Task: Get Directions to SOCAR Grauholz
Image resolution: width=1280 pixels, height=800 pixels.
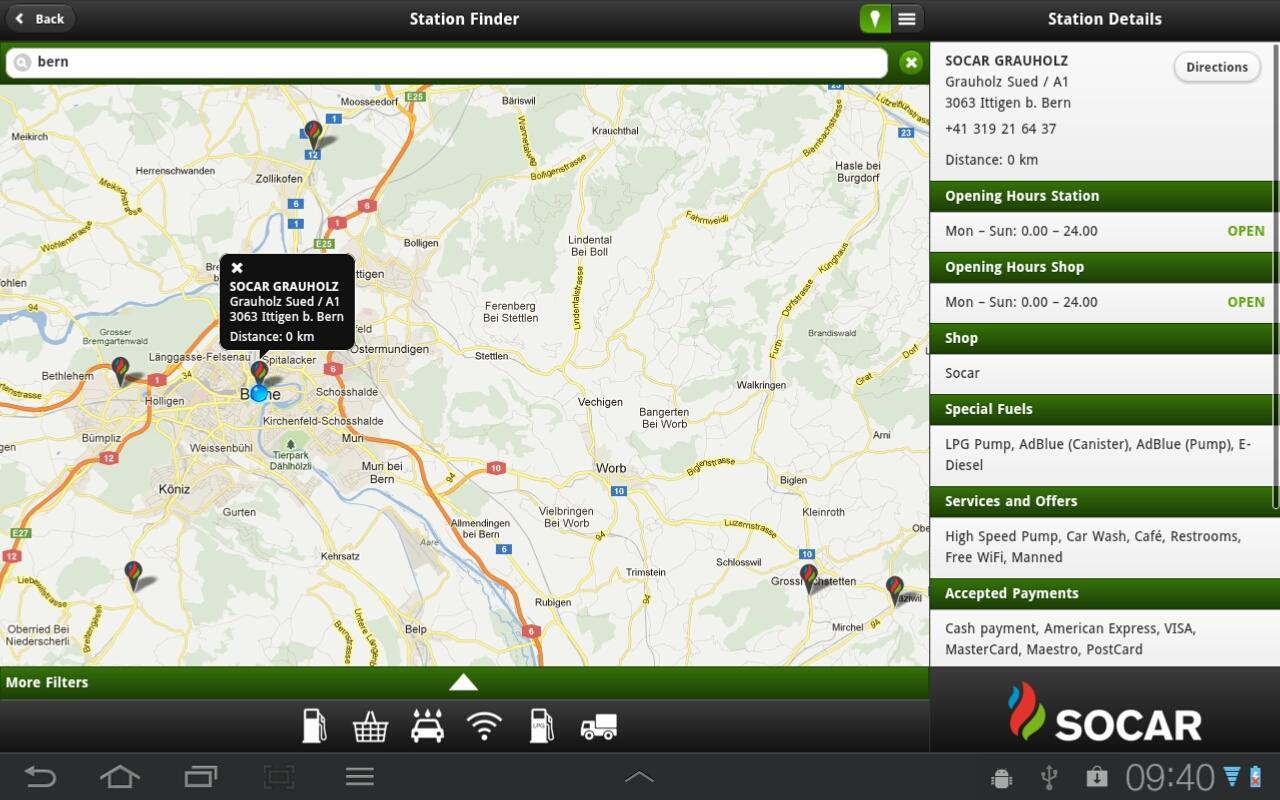Action: 1217,67
